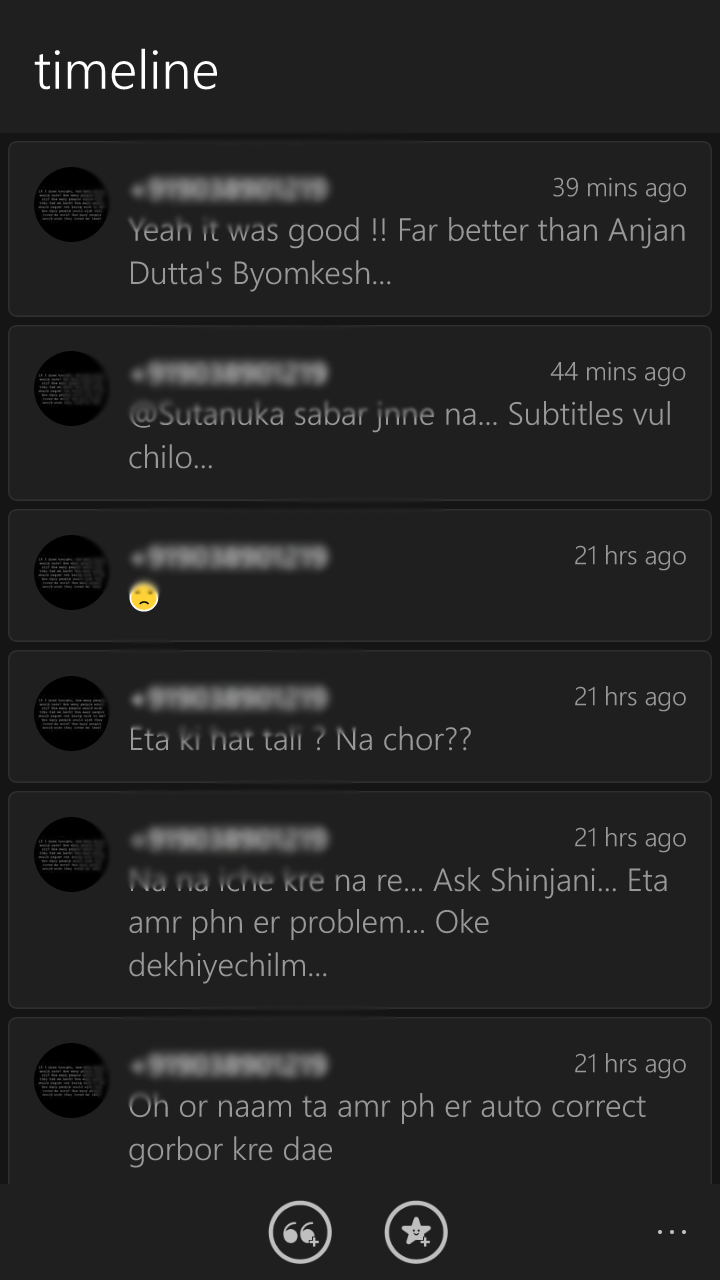
Task: Open the 'Eta ki hat tali' post
Action: 360,716
